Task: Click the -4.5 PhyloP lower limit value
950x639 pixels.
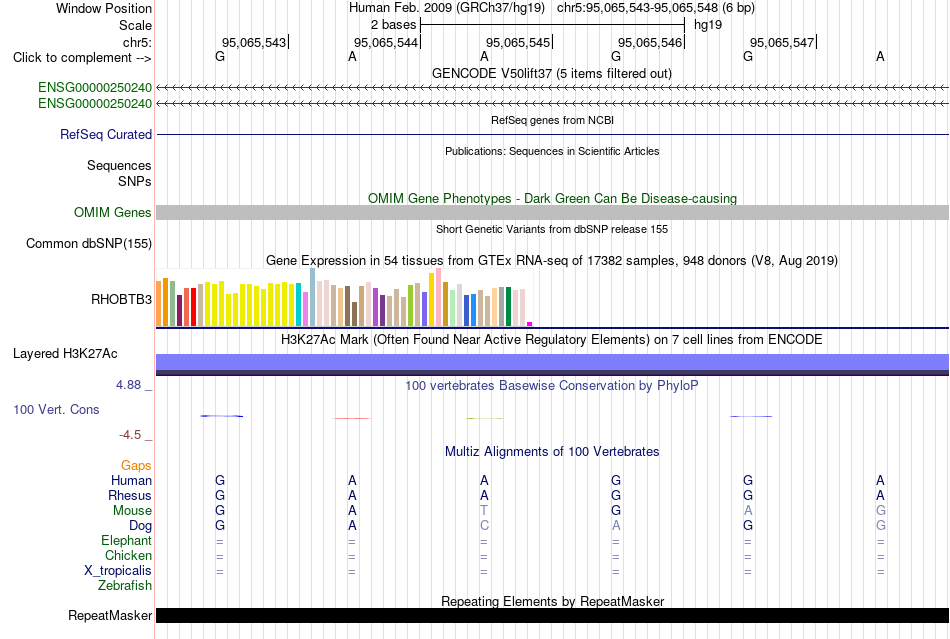Action: pyautogui.click(x=130, y=435)
